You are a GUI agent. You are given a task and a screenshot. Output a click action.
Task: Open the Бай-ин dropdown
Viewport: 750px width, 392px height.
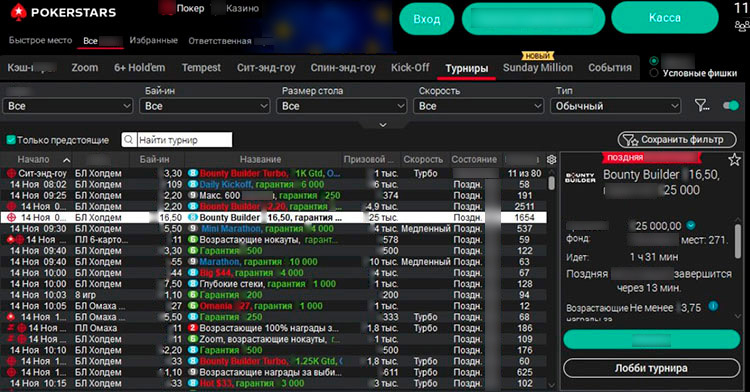[204, 106]
